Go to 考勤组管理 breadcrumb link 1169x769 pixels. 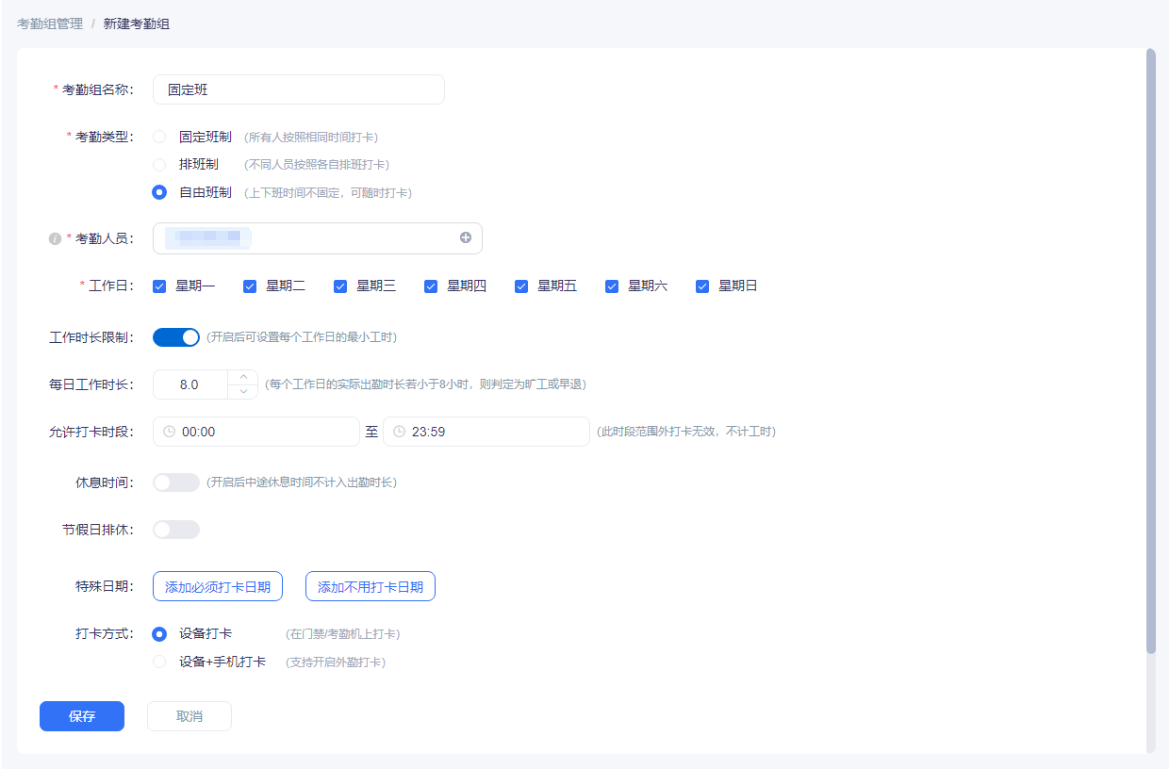[x=50, y=24]
